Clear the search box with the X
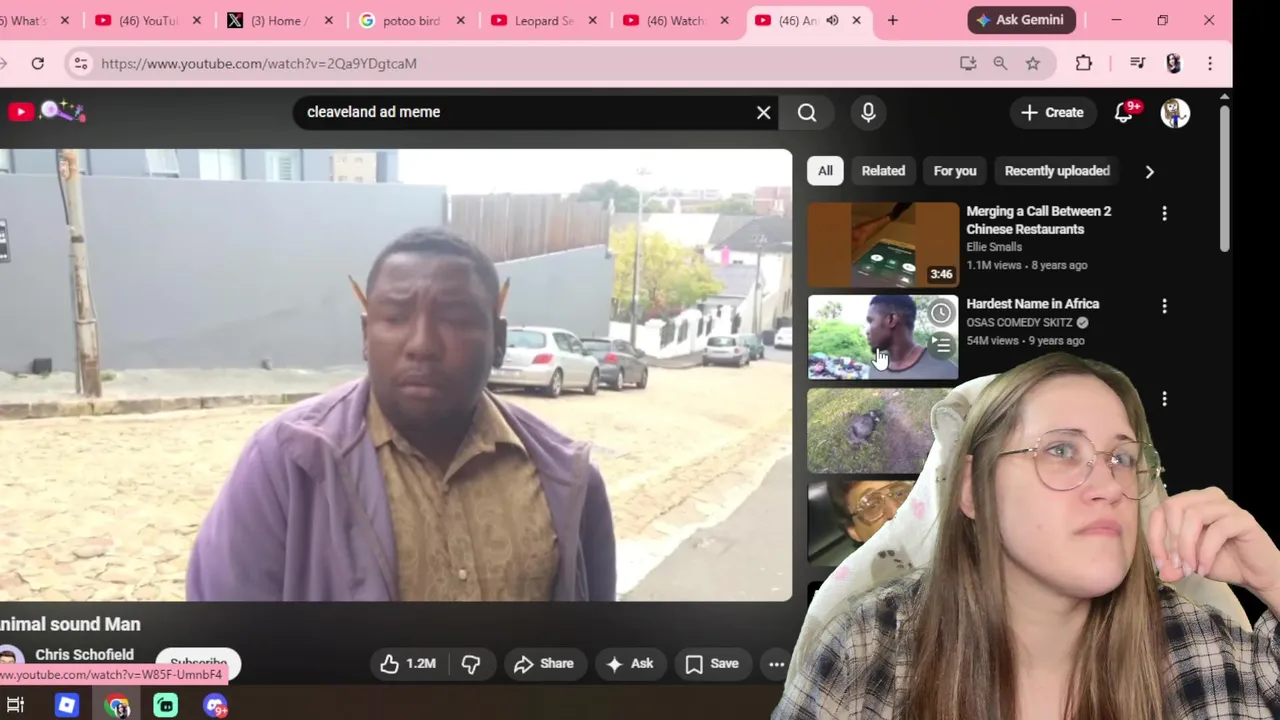The height and width of the screenshot is (720, 1280). pyautogui.click(x=764, y=112)
